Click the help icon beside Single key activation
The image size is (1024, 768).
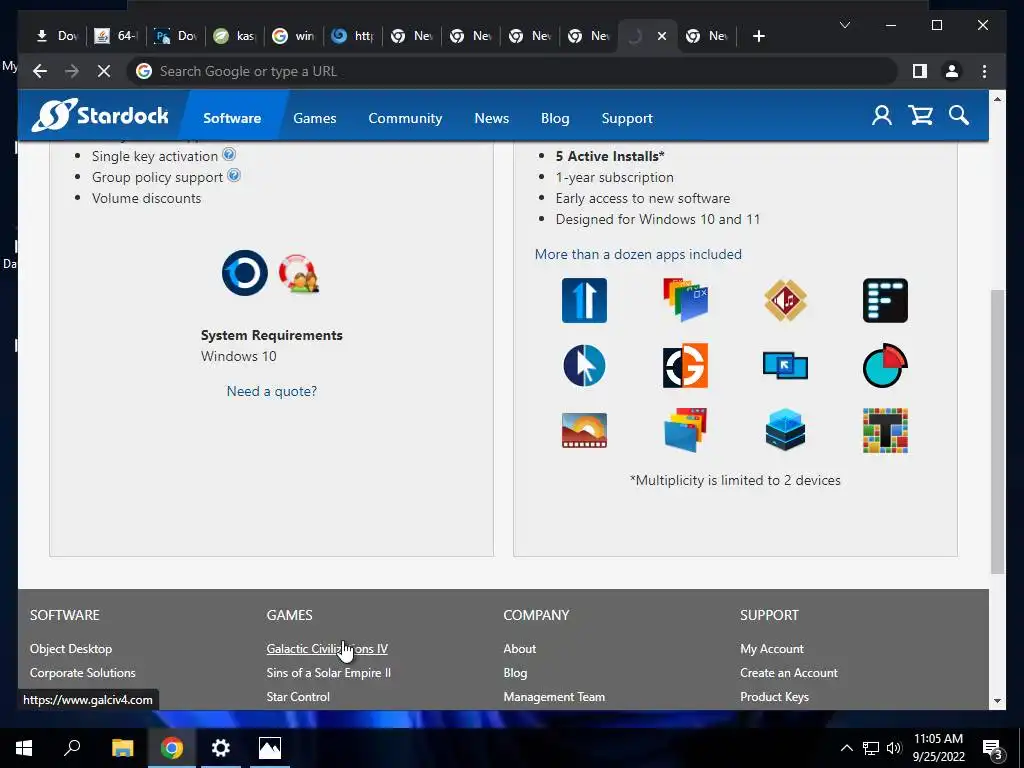pos(229,155)
